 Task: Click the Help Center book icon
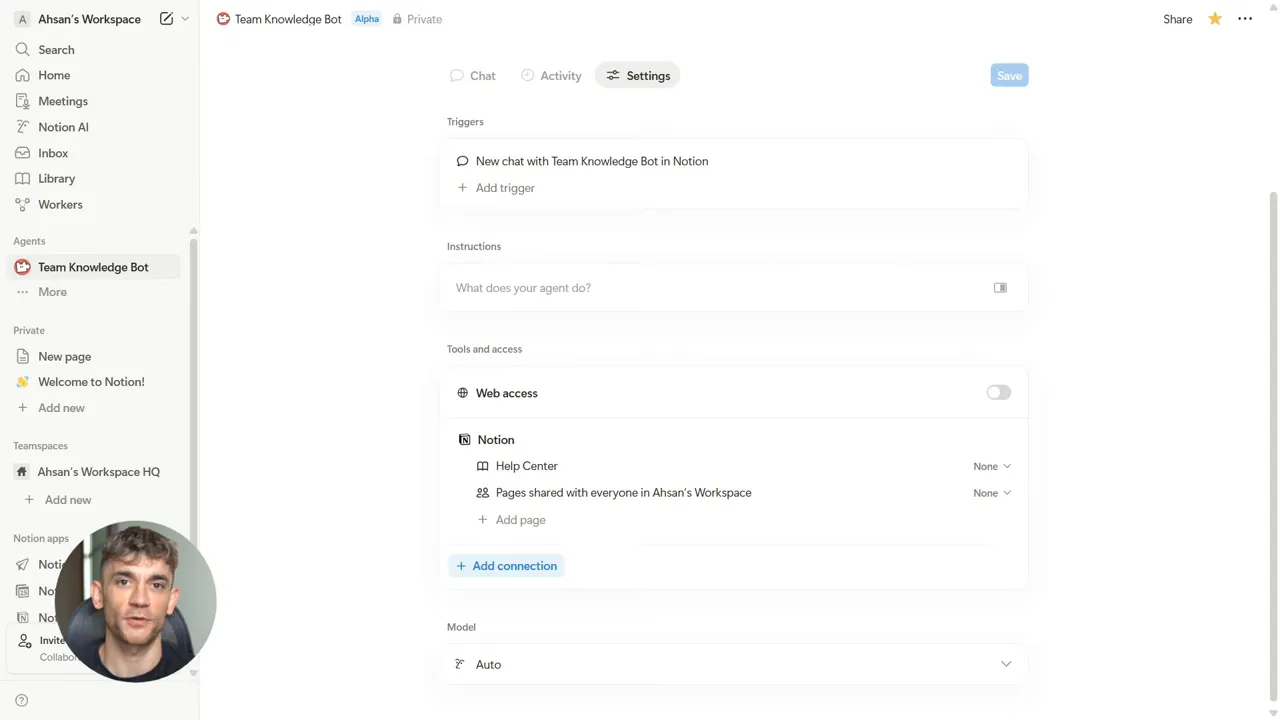(x=483, y=466)
